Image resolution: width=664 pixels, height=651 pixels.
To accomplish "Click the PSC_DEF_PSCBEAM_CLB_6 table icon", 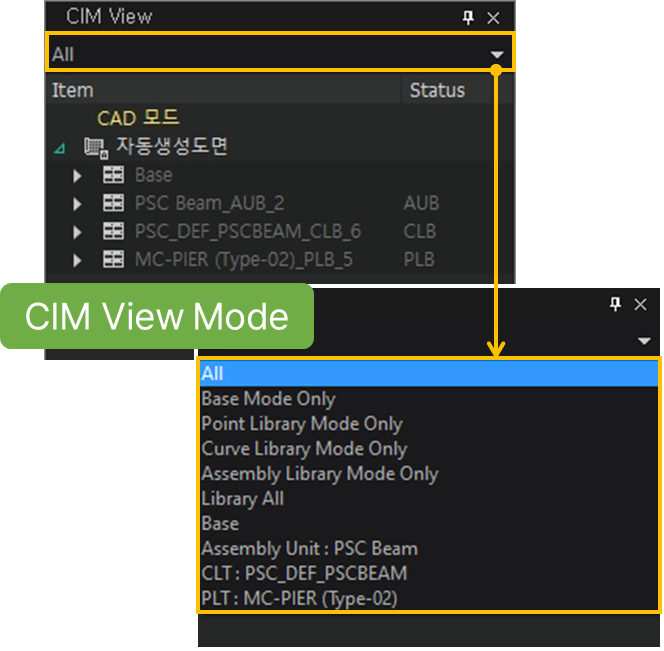I will pos(113,231).
